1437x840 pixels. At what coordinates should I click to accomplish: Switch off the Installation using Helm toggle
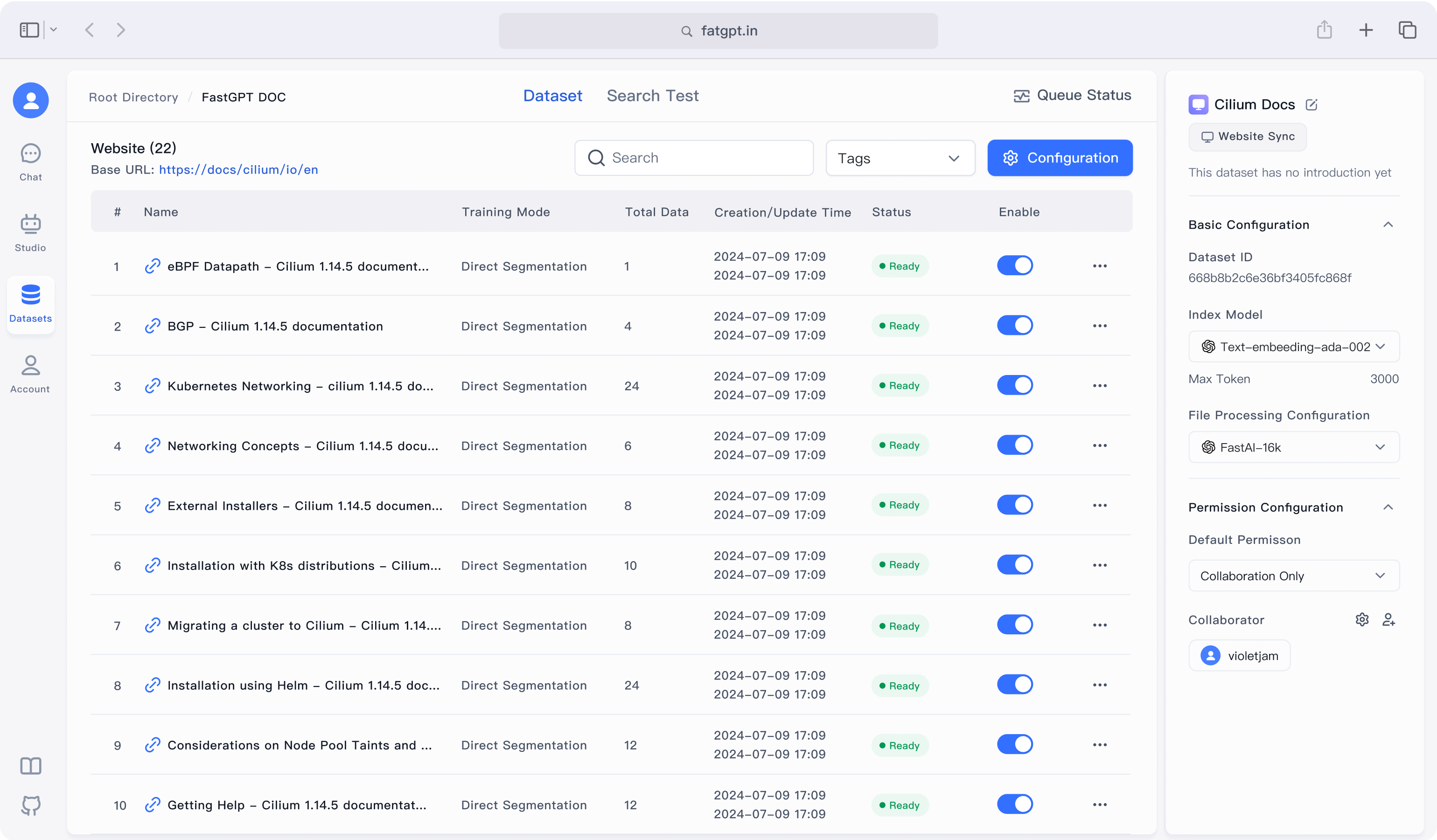(1014, 684)
